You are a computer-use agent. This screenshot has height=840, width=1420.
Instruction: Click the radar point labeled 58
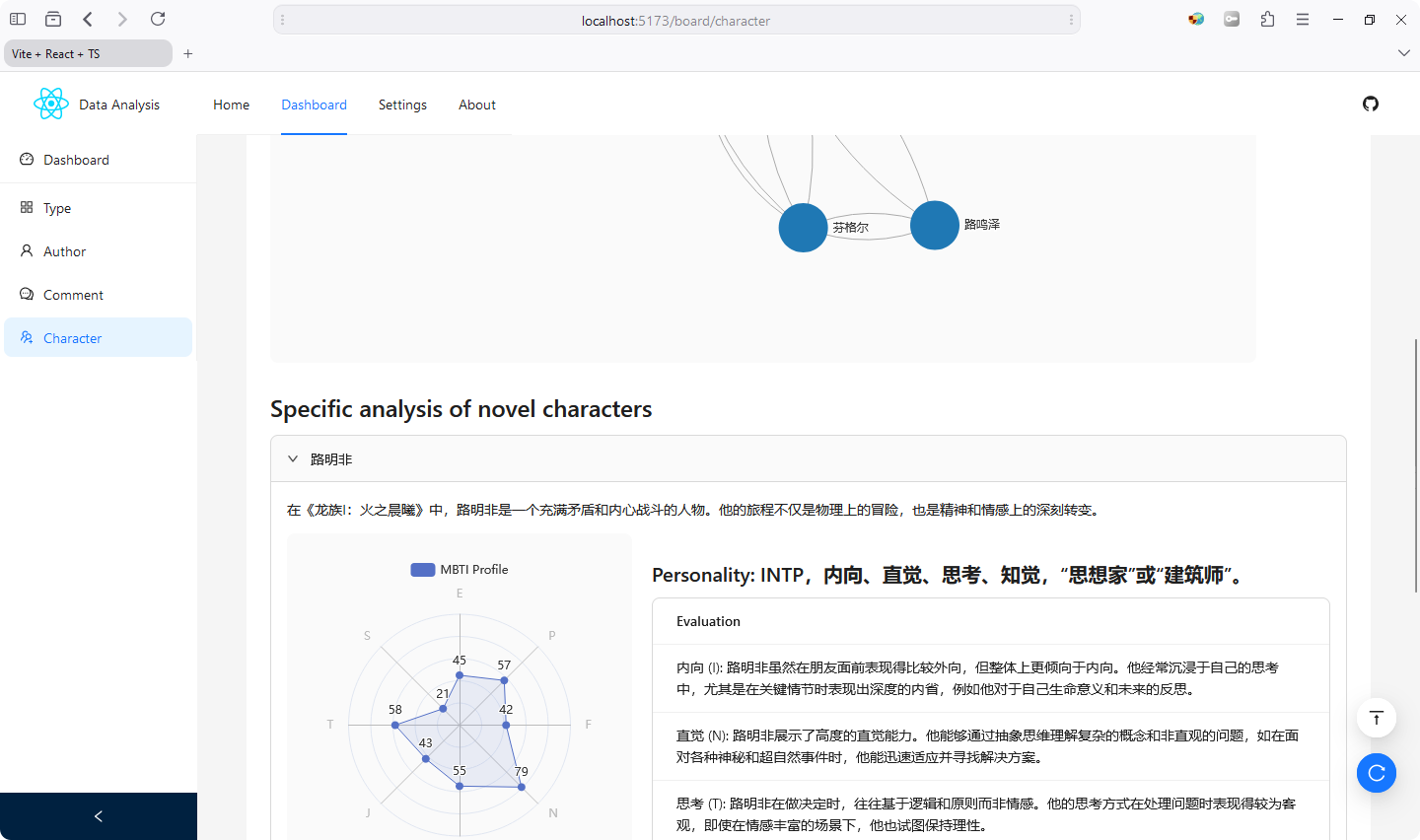[x=395, y=725]
